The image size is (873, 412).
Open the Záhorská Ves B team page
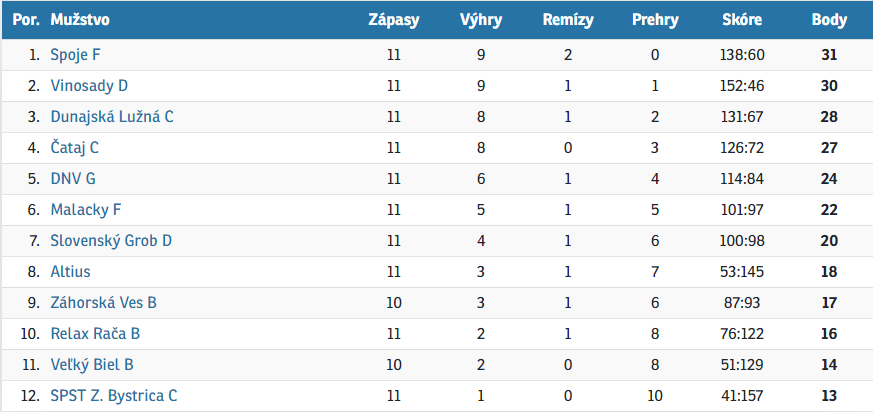coord(104,303)
